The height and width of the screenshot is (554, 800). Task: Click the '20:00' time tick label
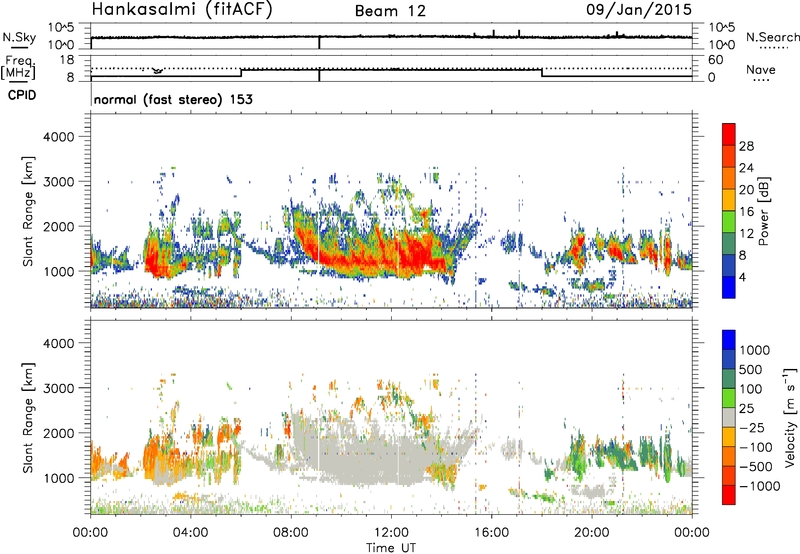pyautogui.click(x=592, y=533)
